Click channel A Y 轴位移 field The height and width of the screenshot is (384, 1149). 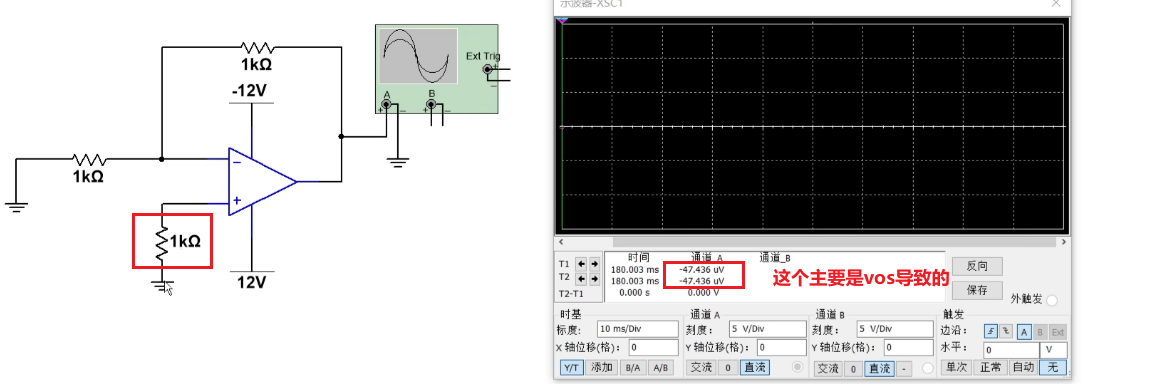click(781, 347)
